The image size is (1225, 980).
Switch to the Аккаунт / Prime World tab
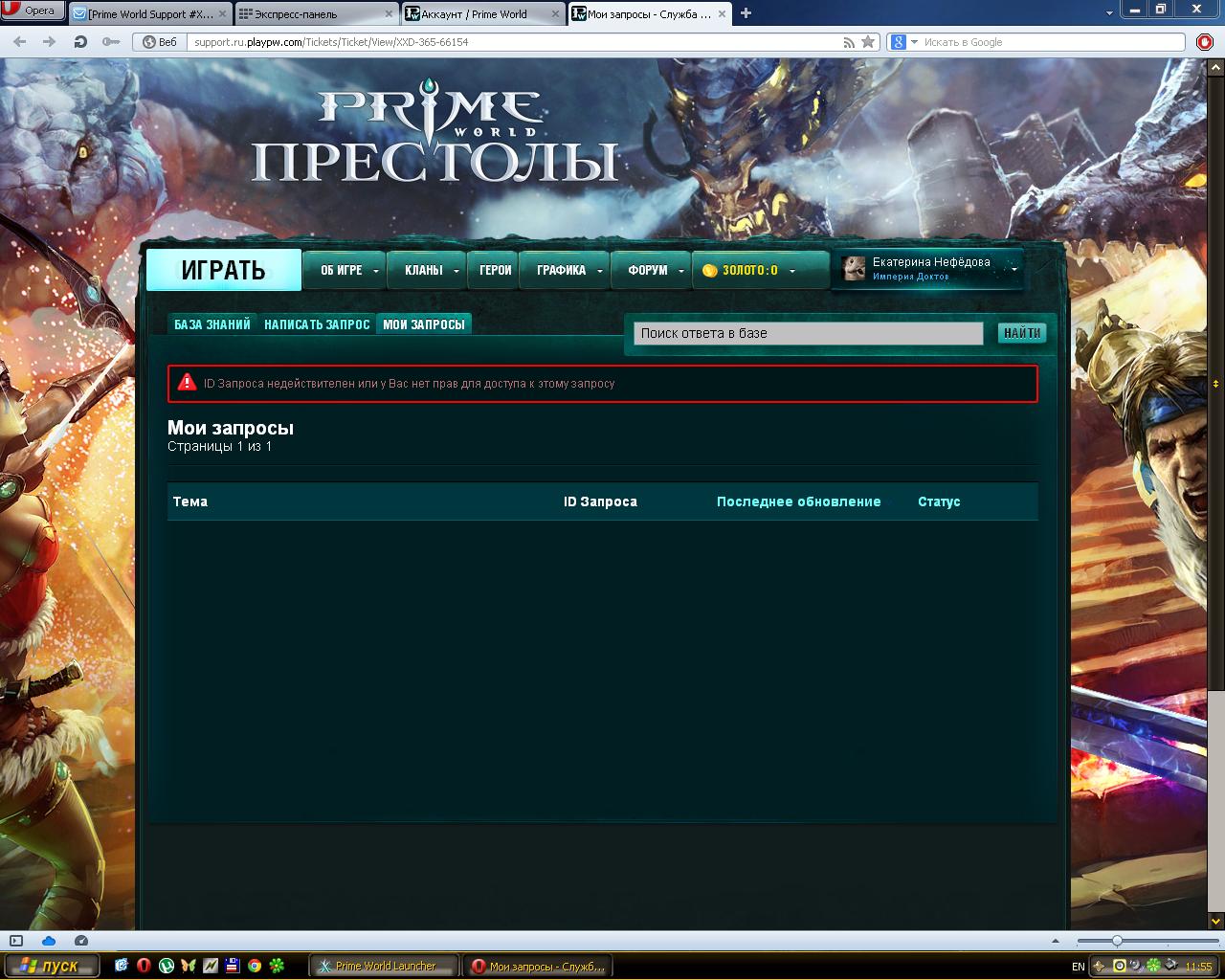(482, 14)
